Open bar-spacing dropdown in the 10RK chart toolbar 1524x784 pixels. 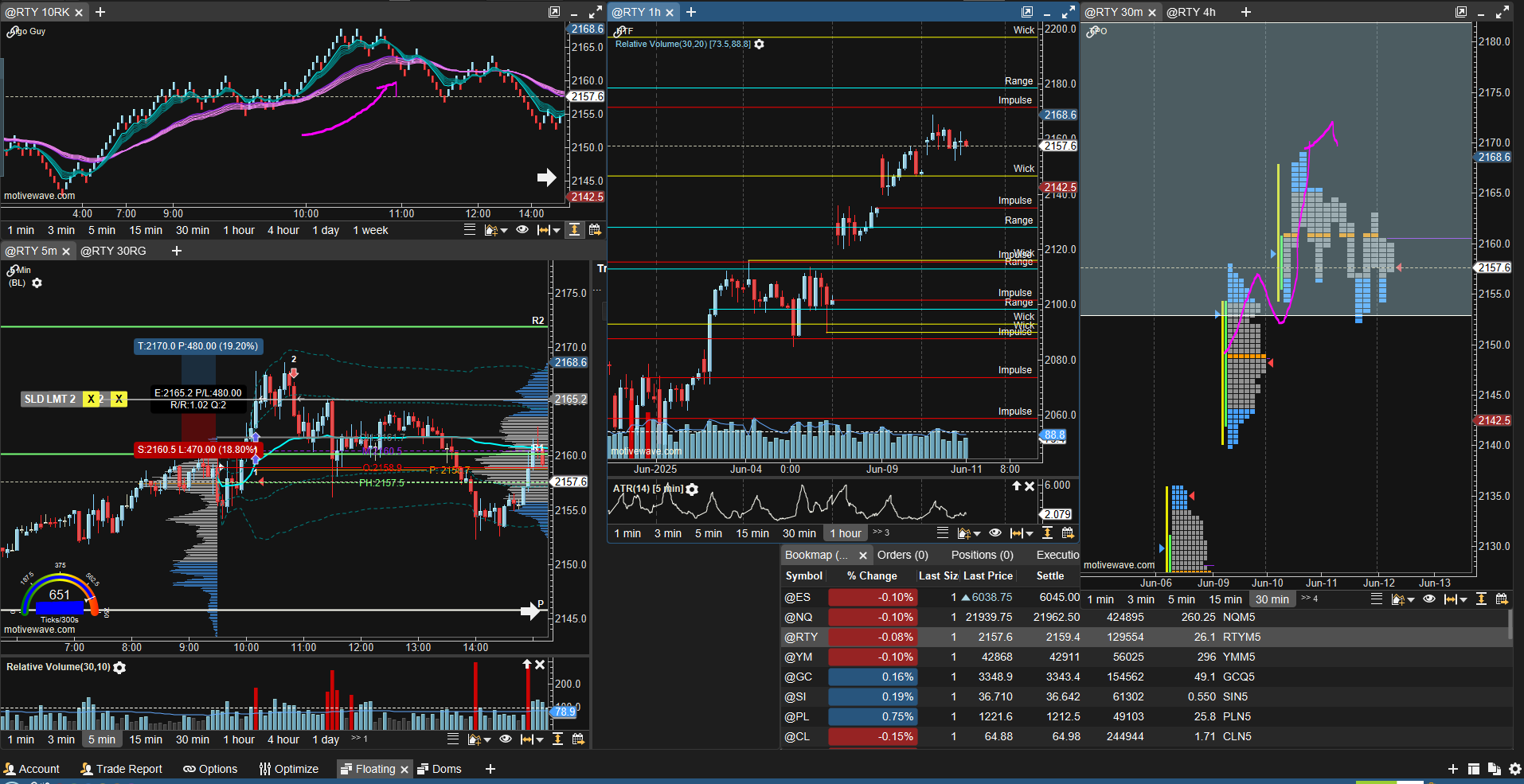coord(548,230)
